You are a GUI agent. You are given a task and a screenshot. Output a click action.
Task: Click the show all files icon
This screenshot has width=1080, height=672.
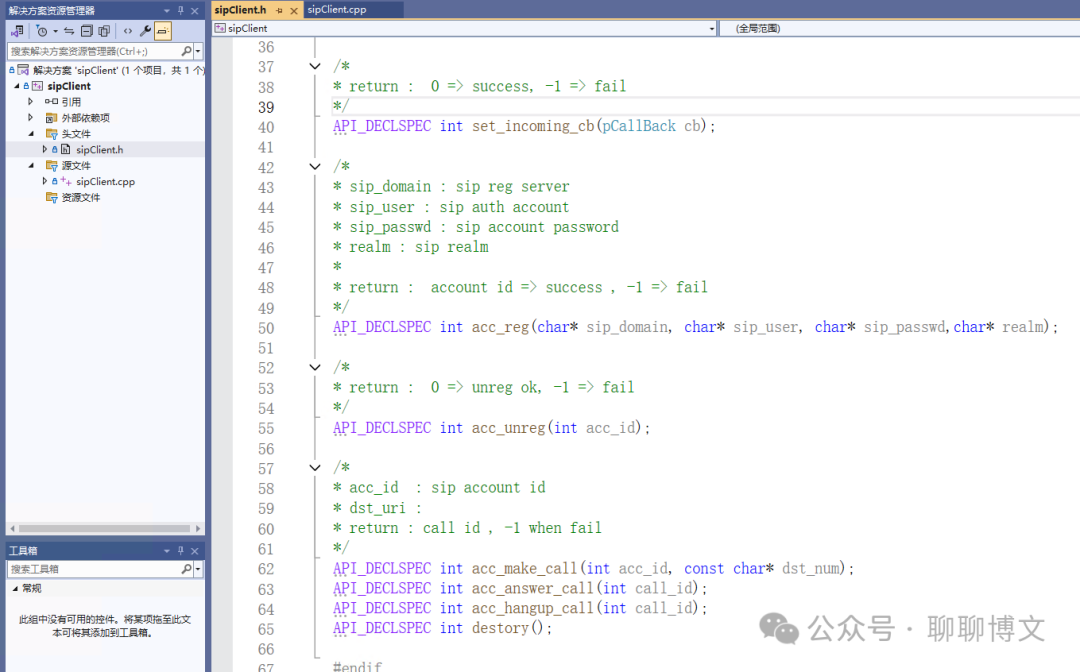coord(104,31)
